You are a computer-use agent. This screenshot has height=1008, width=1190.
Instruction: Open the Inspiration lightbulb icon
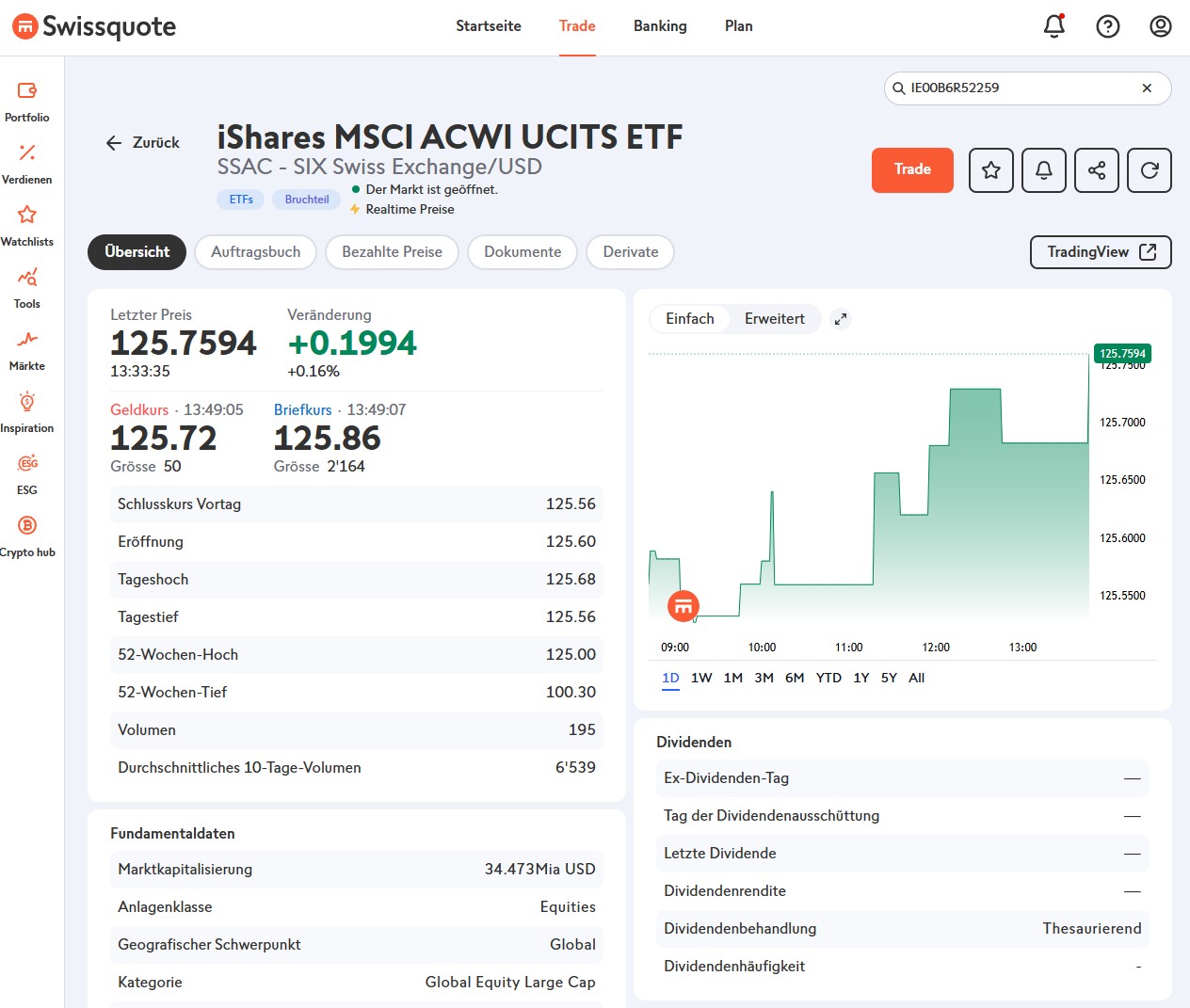pyautogui.click(x=27, y=401)
